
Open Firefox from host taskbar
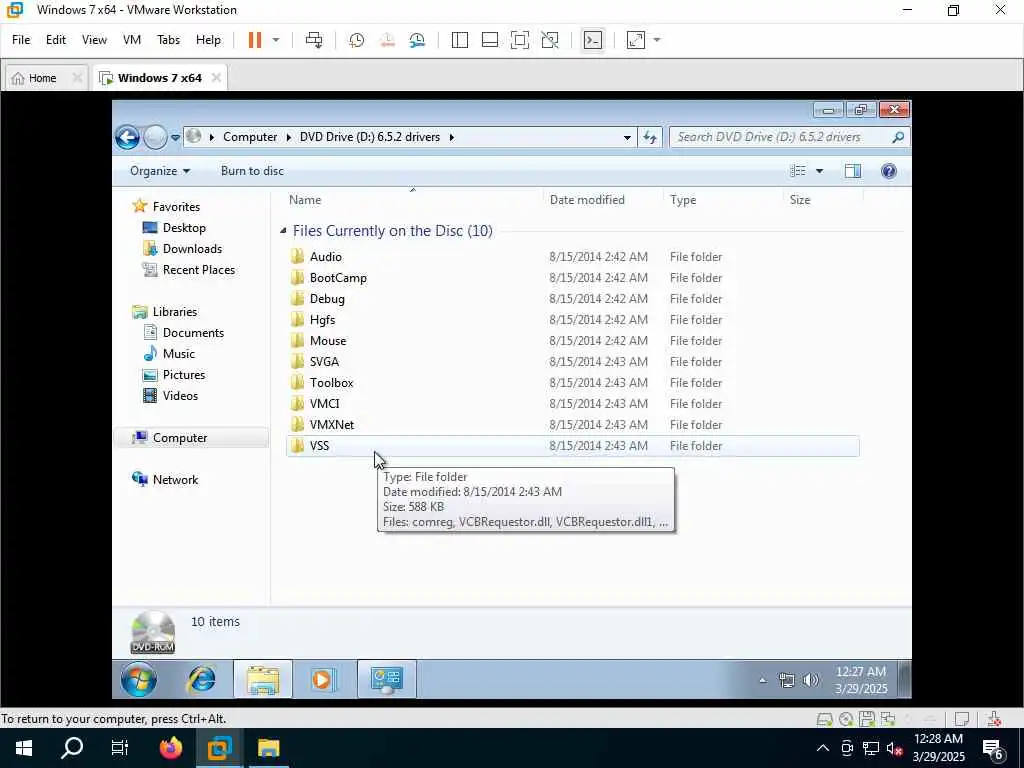click(x=170, y=748)
